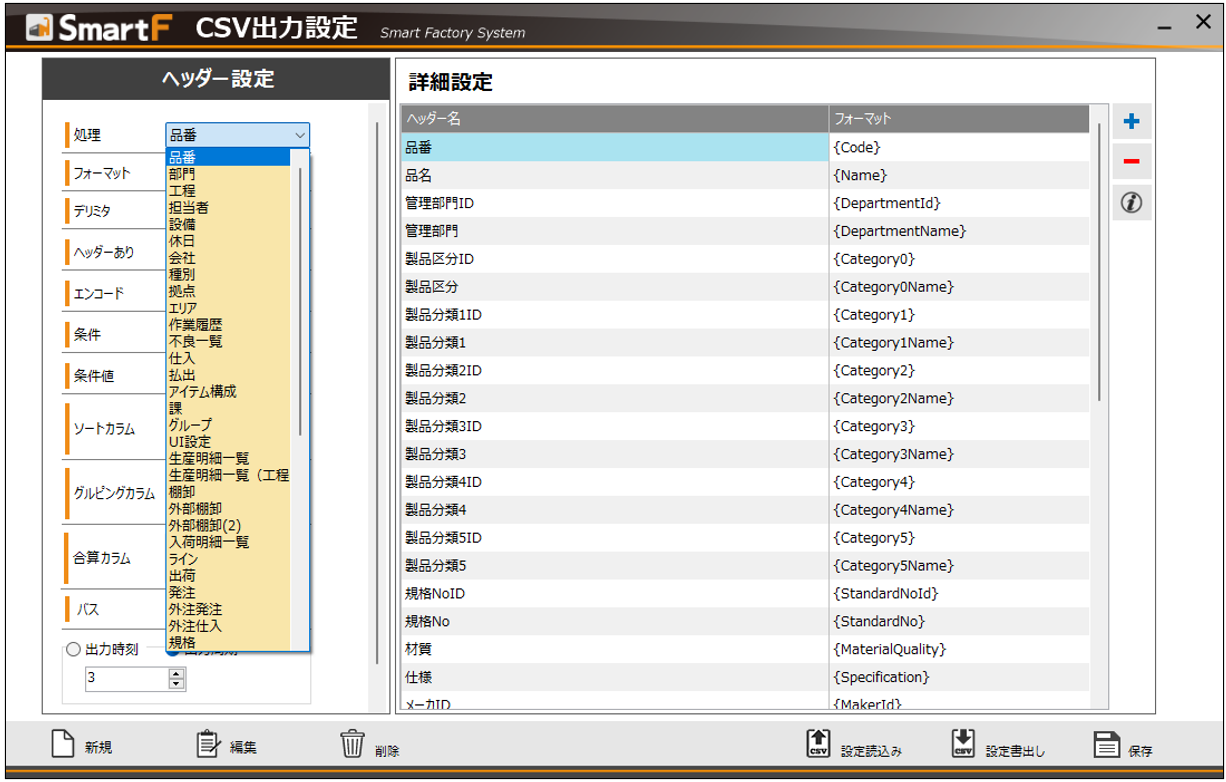Click the red minus remove-row icon

point(1131,162)
